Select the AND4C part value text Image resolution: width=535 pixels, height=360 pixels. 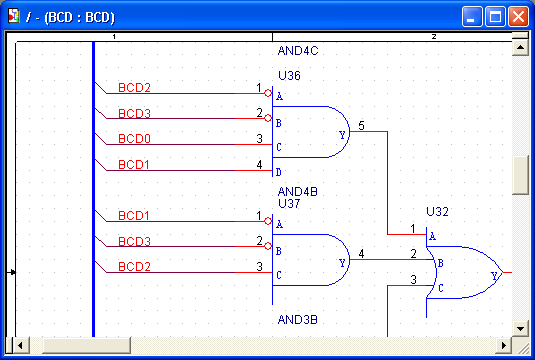(298, 51)
